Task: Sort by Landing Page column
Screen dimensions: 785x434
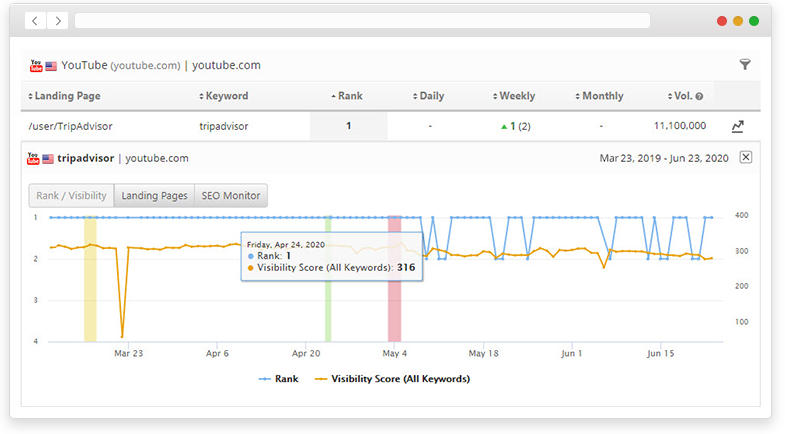Action: click(67, 97)
